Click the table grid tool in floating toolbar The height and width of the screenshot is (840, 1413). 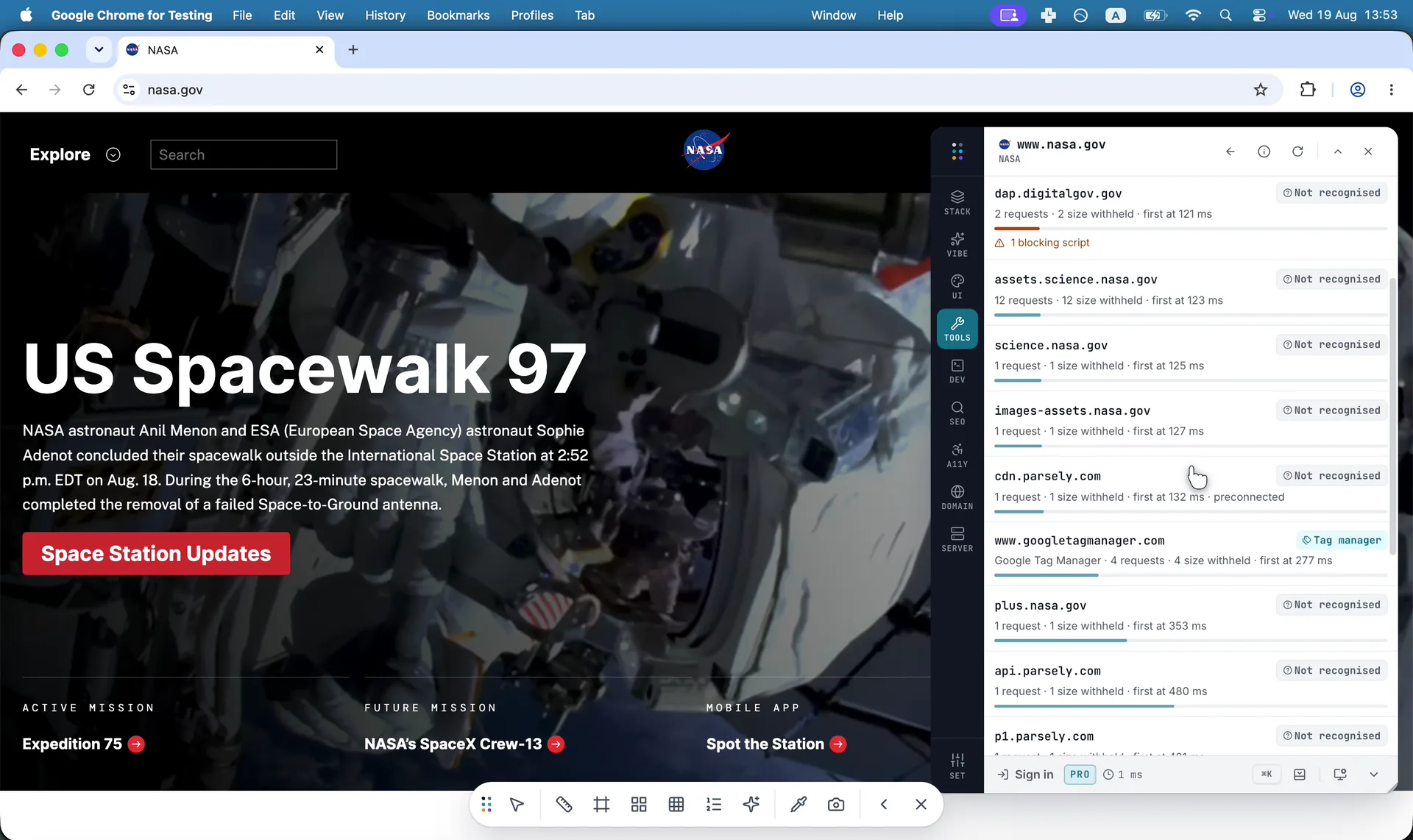click(676, 805)
